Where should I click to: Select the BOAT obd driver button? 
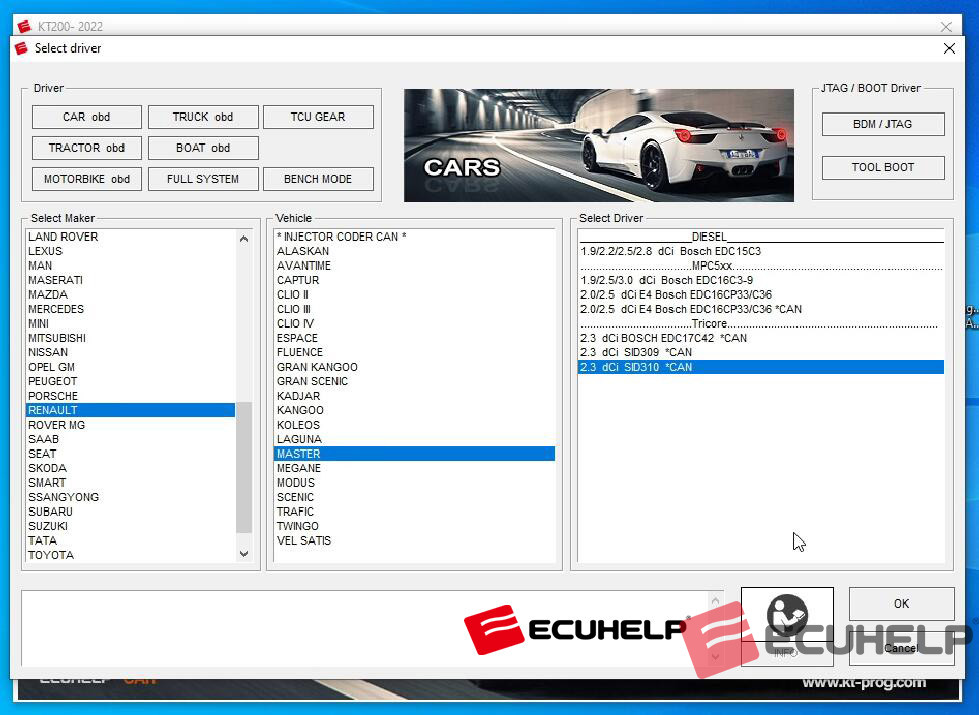click(203, 148)
